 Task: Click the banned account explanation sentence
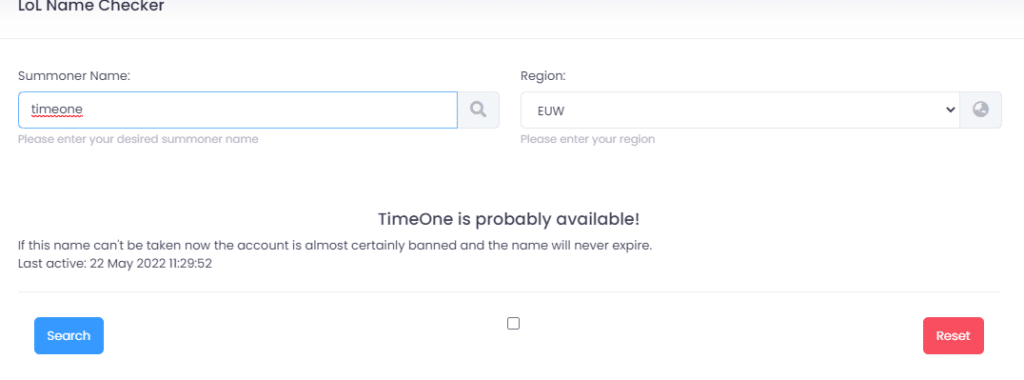tap(335, 246)
